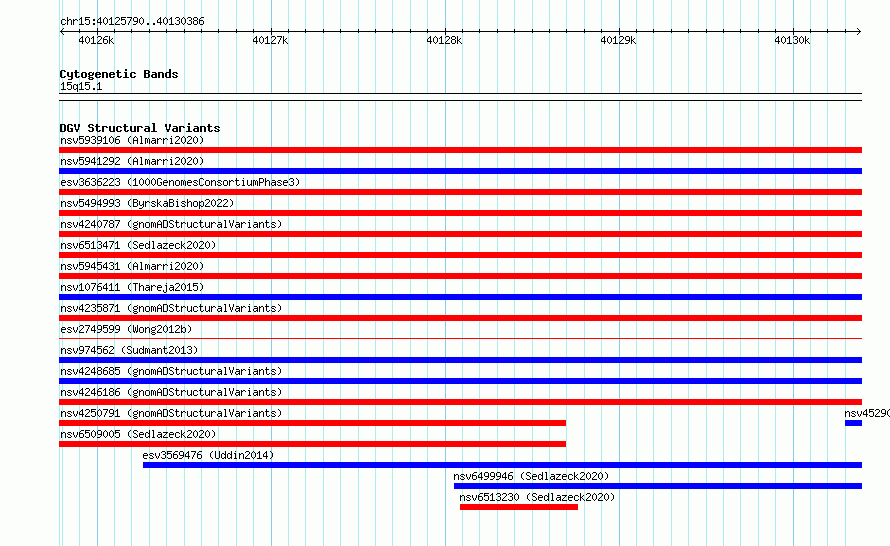Open nsv4240787 (gnomADStructuralVariants) label
The image size is (890, 546).
click(x=171, y=224)
